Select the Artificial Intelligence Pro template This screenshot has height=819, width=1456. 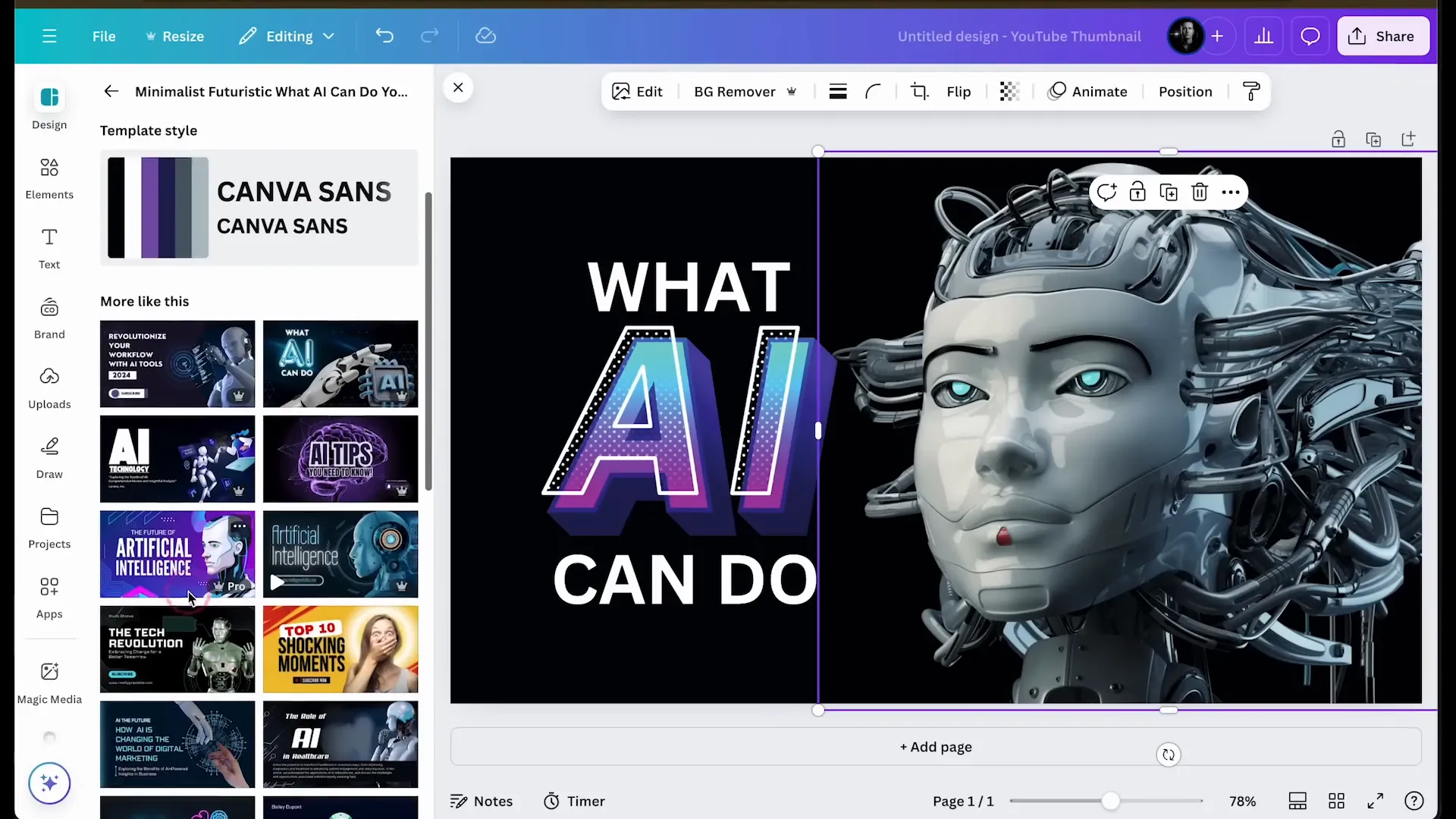(x=177, y=554)
